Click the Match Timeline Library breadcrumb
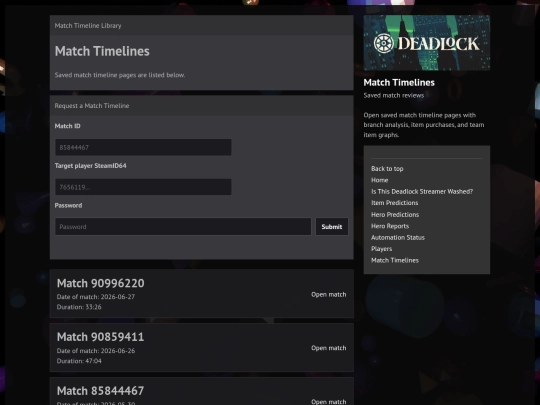 (88, 25)
